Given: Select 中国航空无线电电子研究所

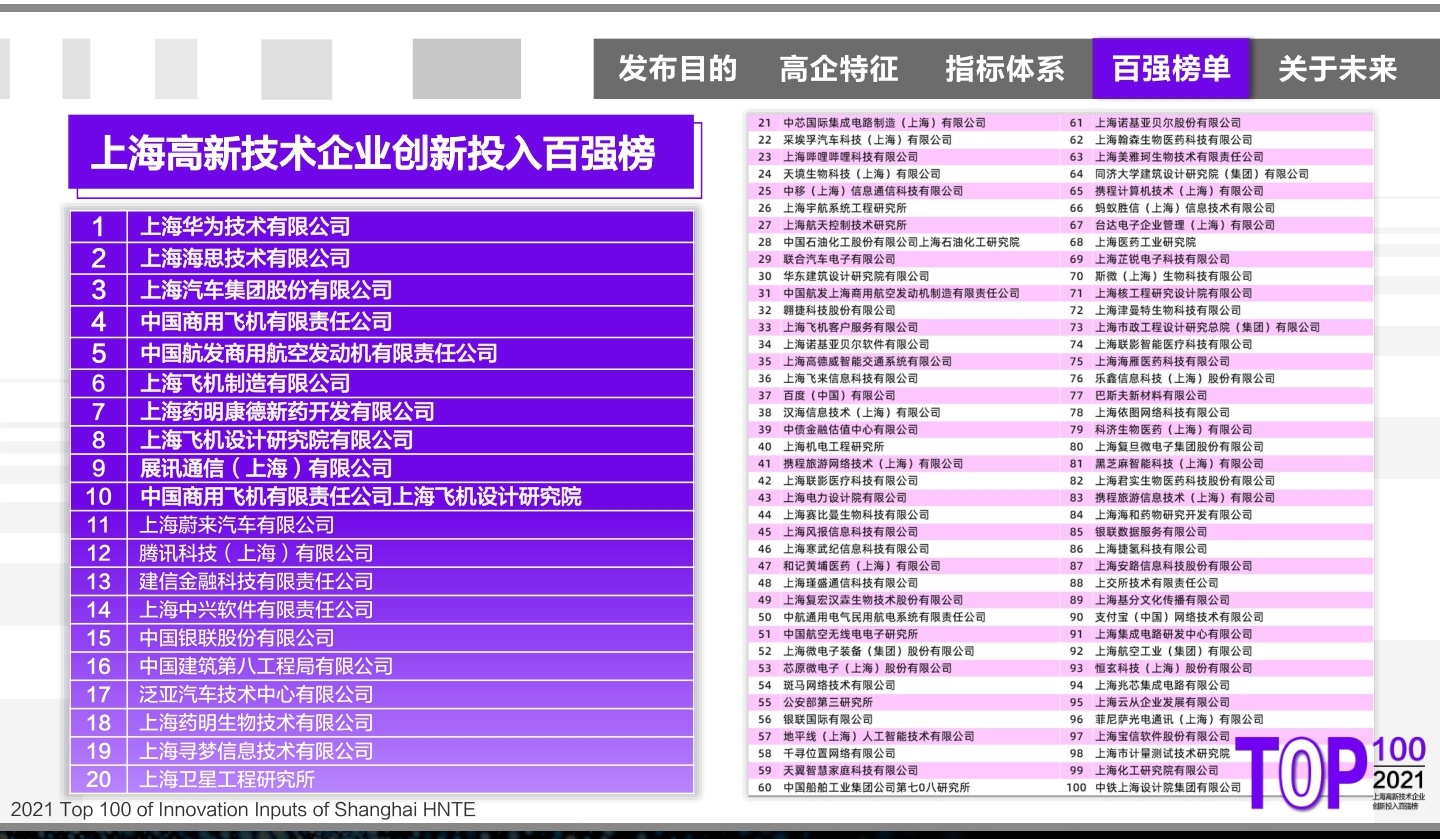Looking at the screenshot, I should (x=850, y=634).
